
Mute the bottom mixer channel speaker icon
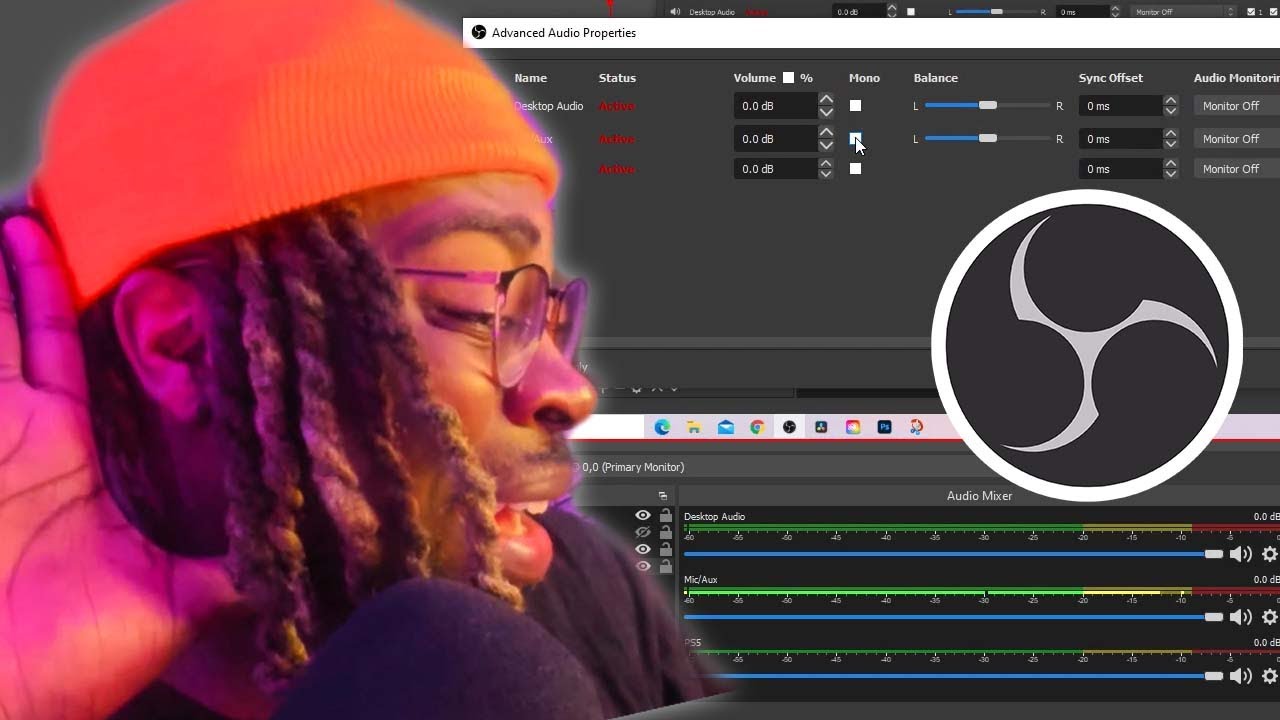click(x=1240, y=676)
